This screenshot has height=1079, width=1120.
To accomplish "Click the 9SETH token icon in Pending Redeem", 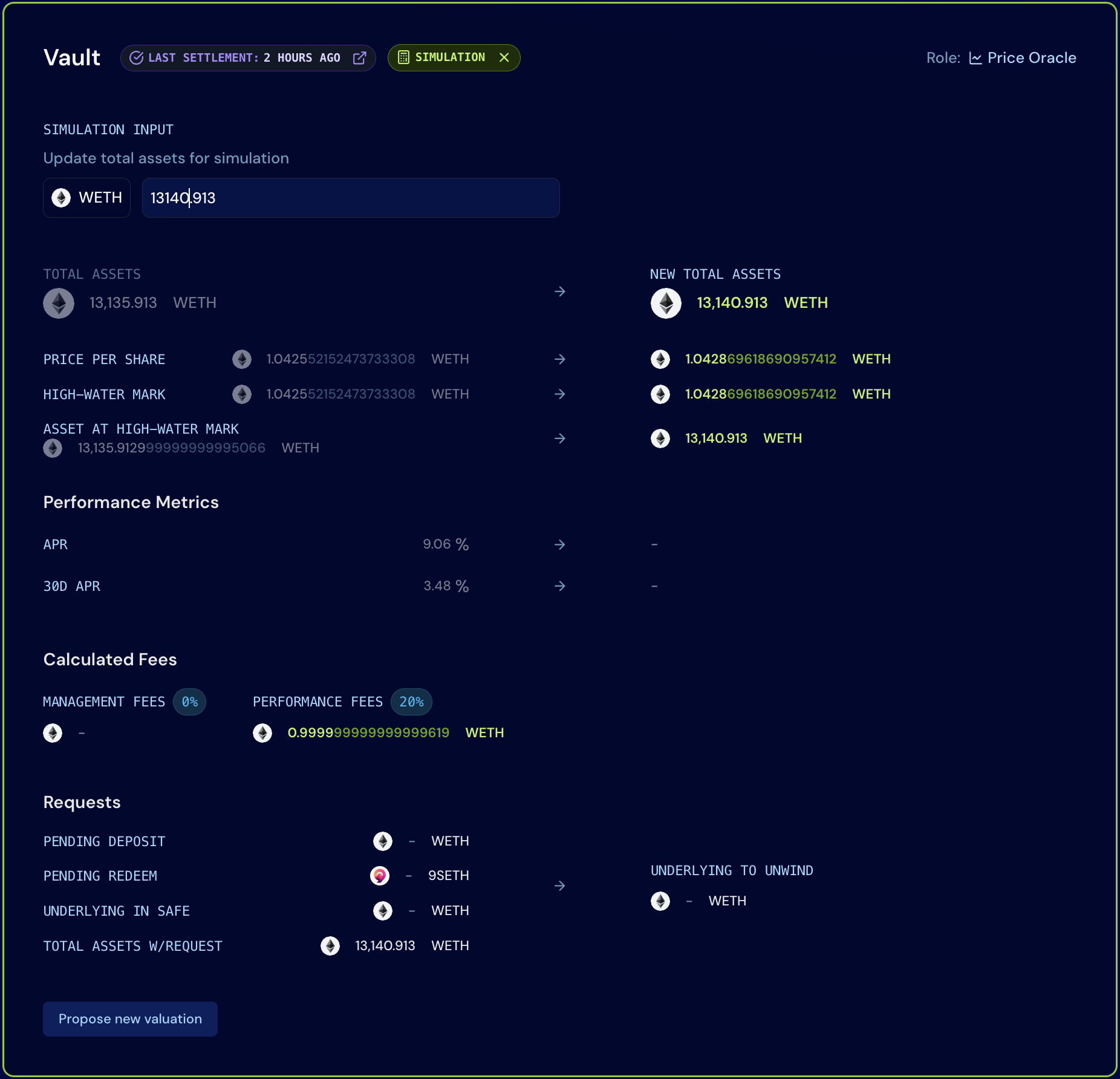I will pyautogui.click(x=380, y=876).
